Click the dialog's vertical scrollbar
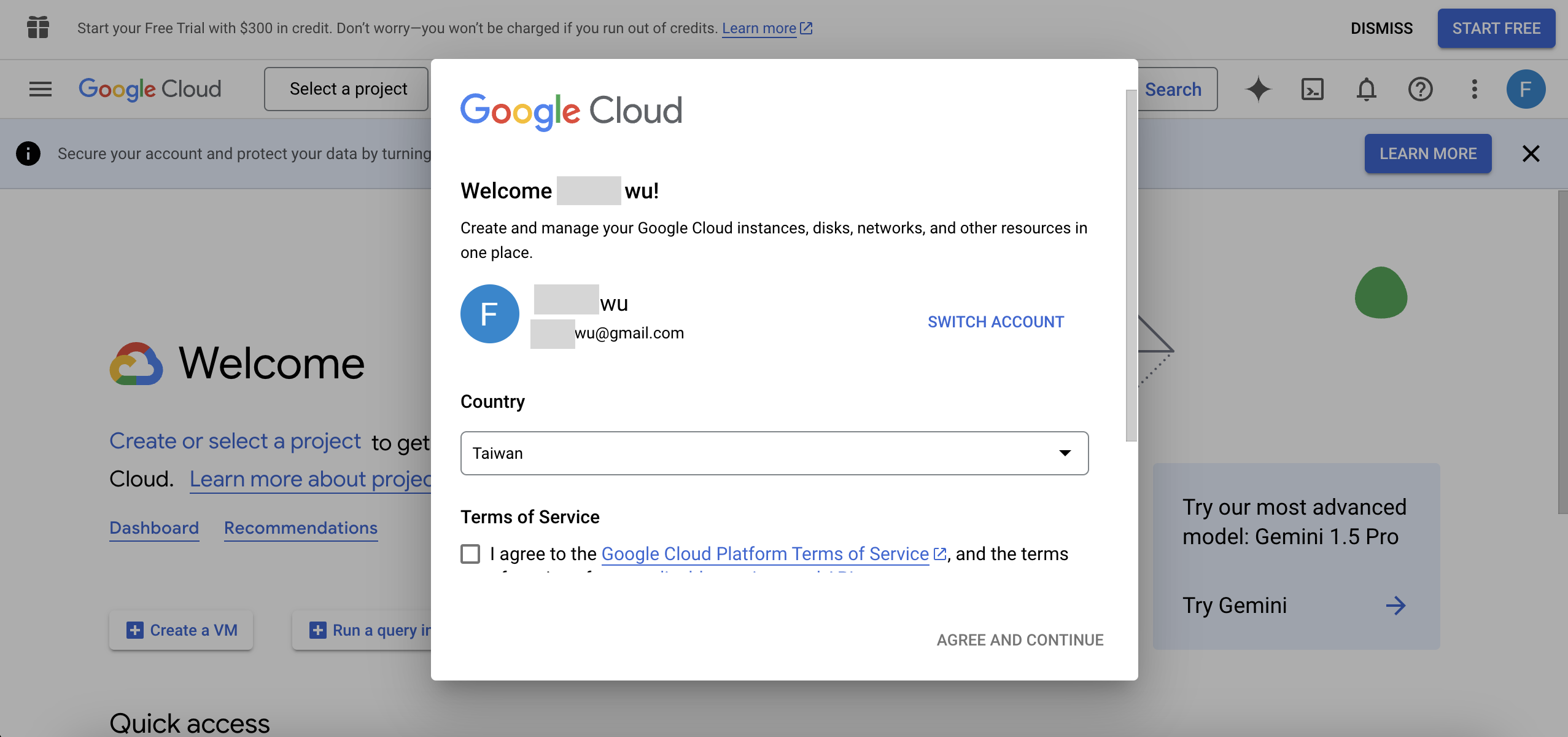 (1131, 266)
